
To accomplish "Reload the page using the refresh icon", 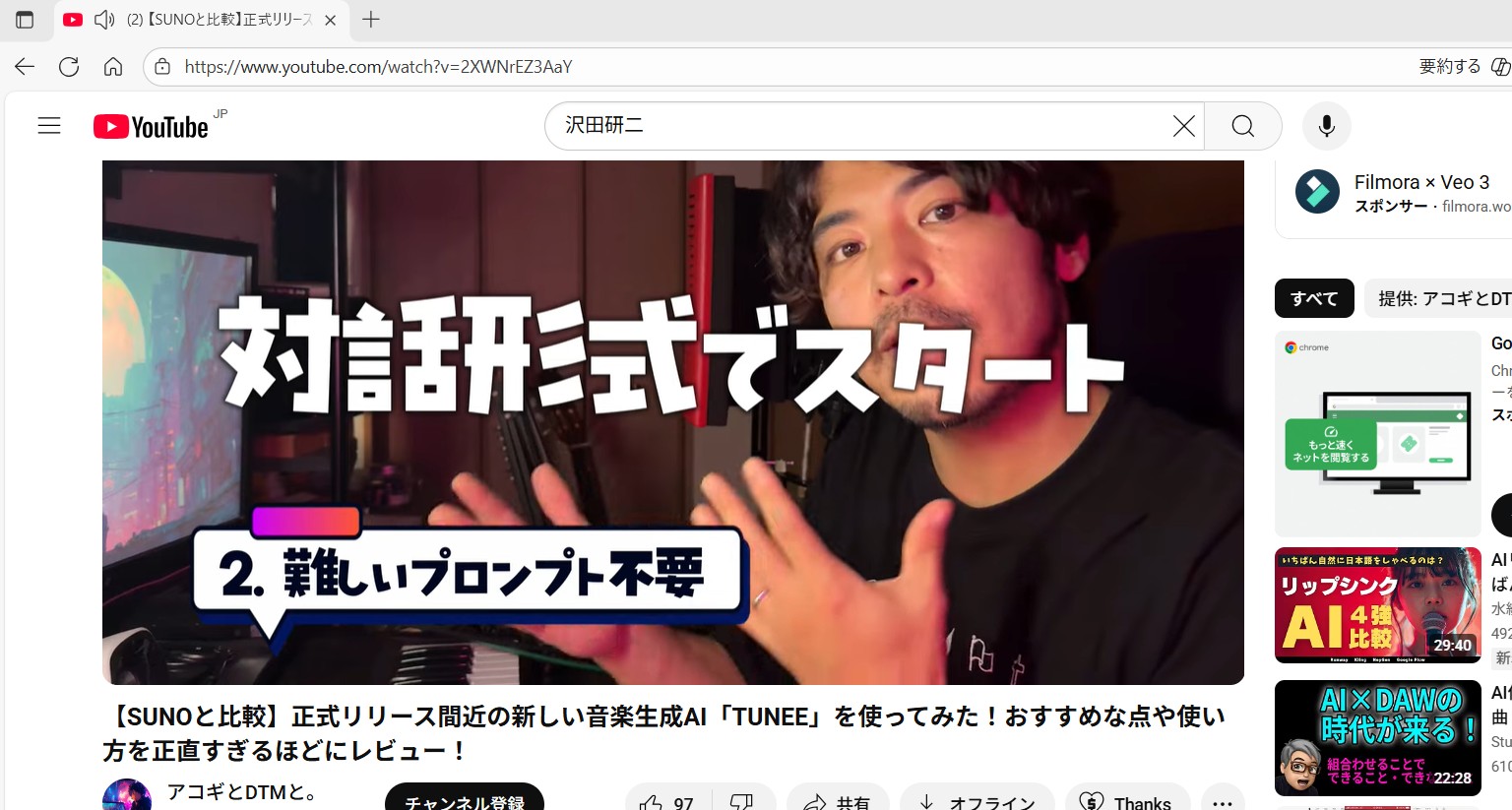I will tap(69, 67).
